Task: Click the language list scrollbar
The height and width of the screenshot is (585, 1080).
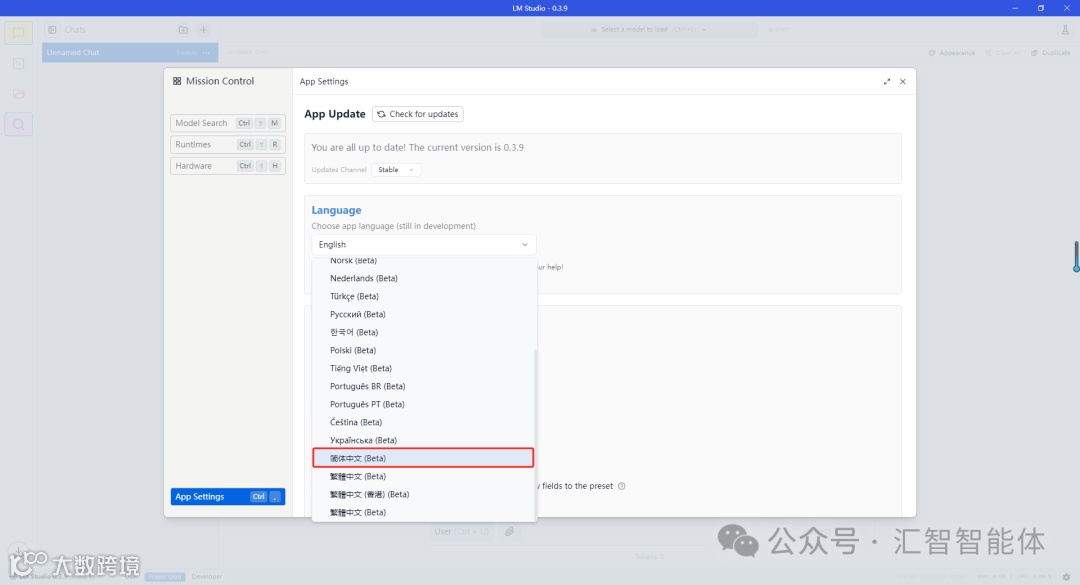Action: coord(535,434)
